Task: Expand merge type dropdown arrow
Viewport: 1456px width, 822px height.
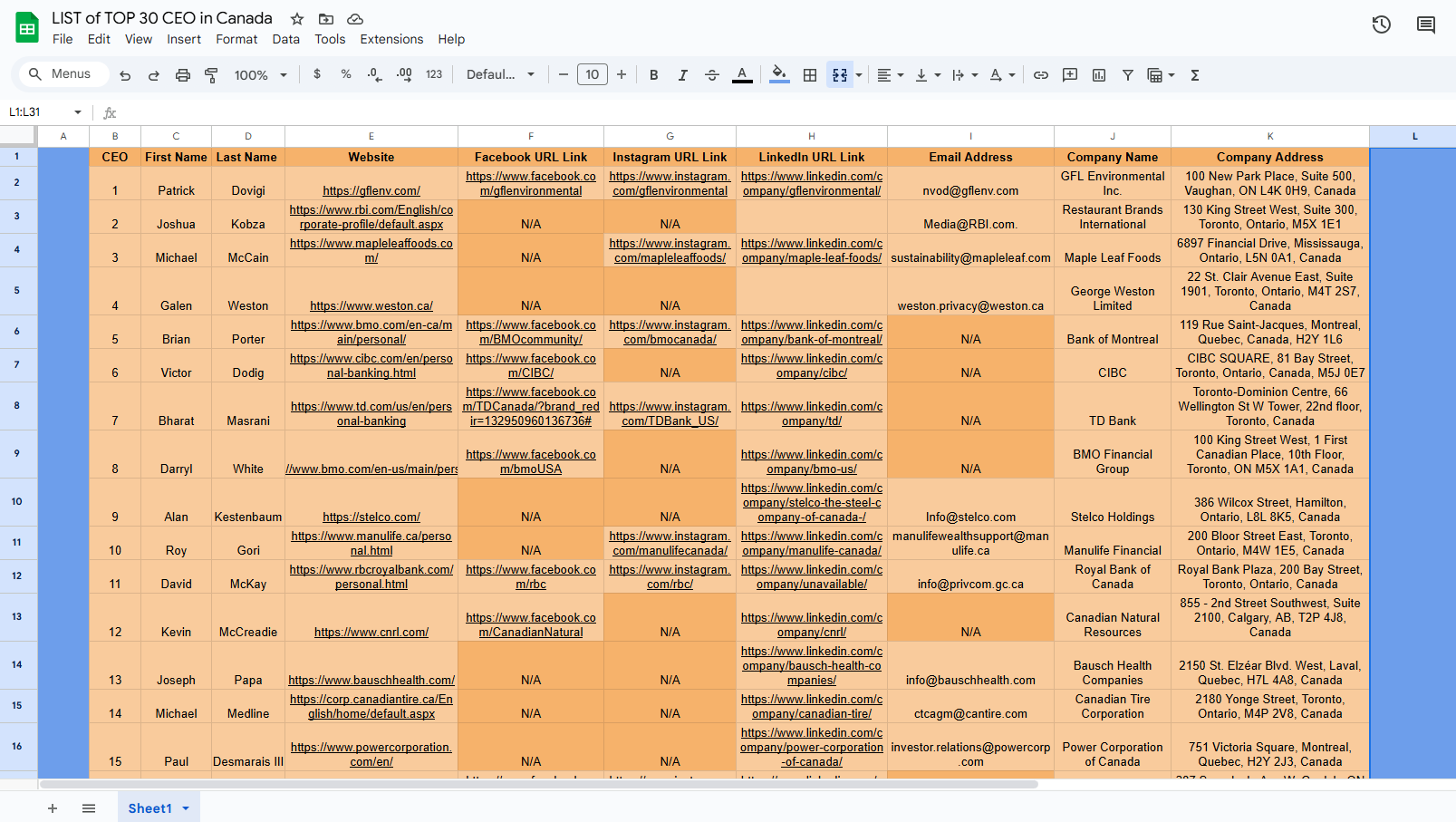Action: click(859, 75)
